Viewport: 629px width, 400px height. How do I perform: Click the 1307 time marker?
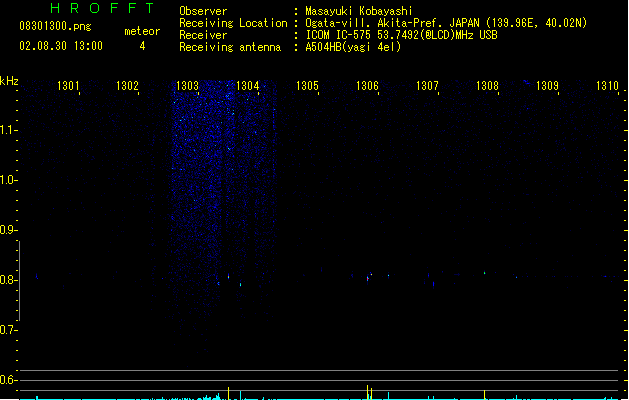tap(427, 86)
